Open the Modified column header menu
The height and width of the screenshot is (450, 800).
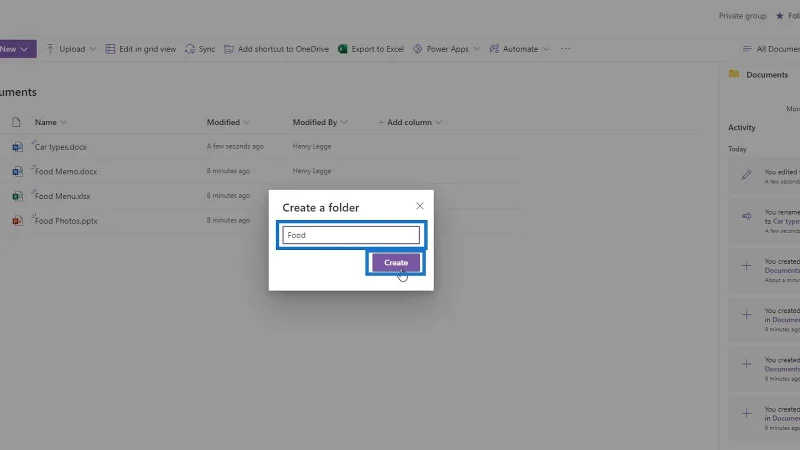click(x=228, y=122)
